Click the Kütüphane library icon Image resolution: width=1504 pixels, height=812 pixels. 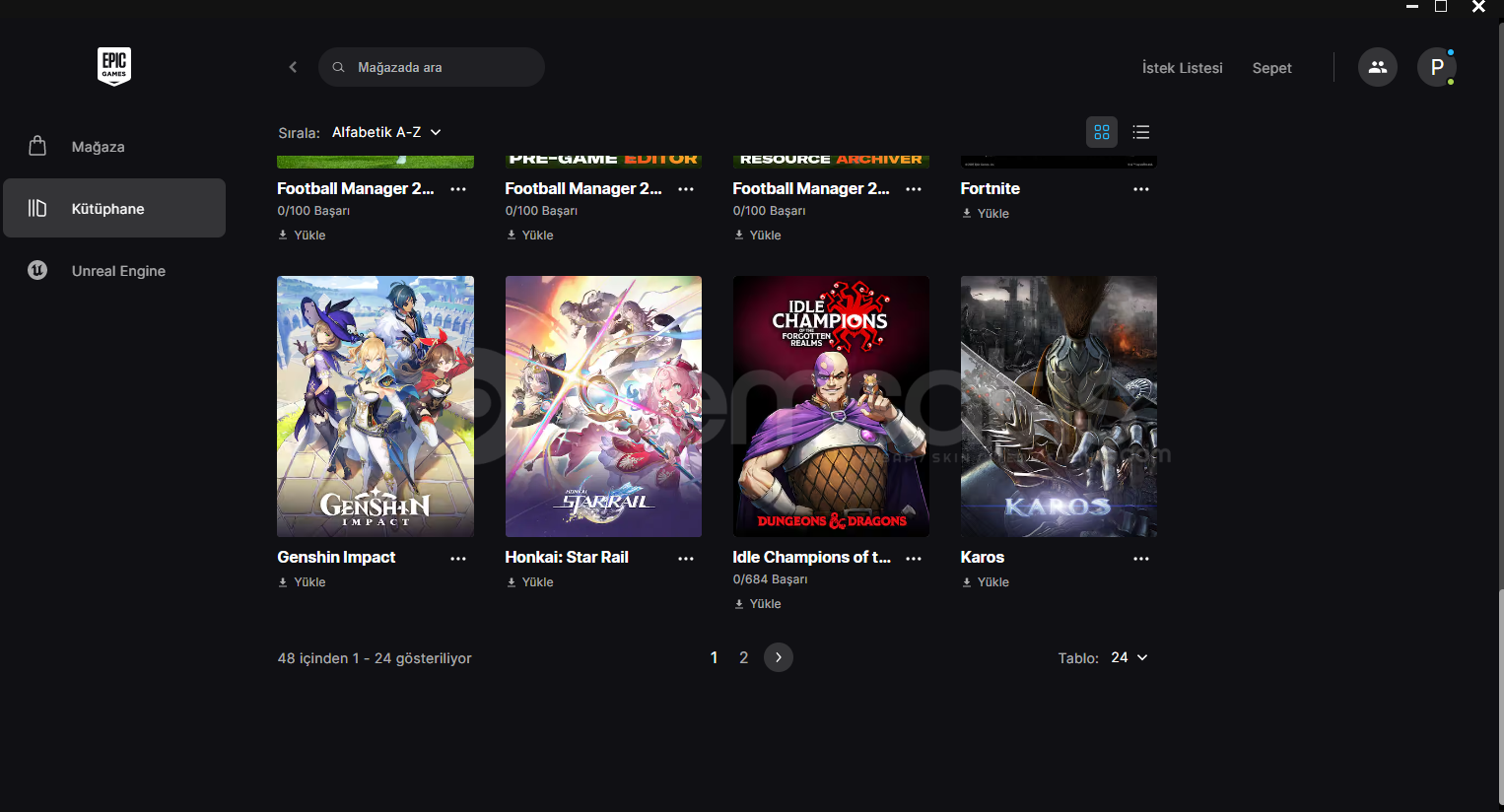tap(37, 208)
